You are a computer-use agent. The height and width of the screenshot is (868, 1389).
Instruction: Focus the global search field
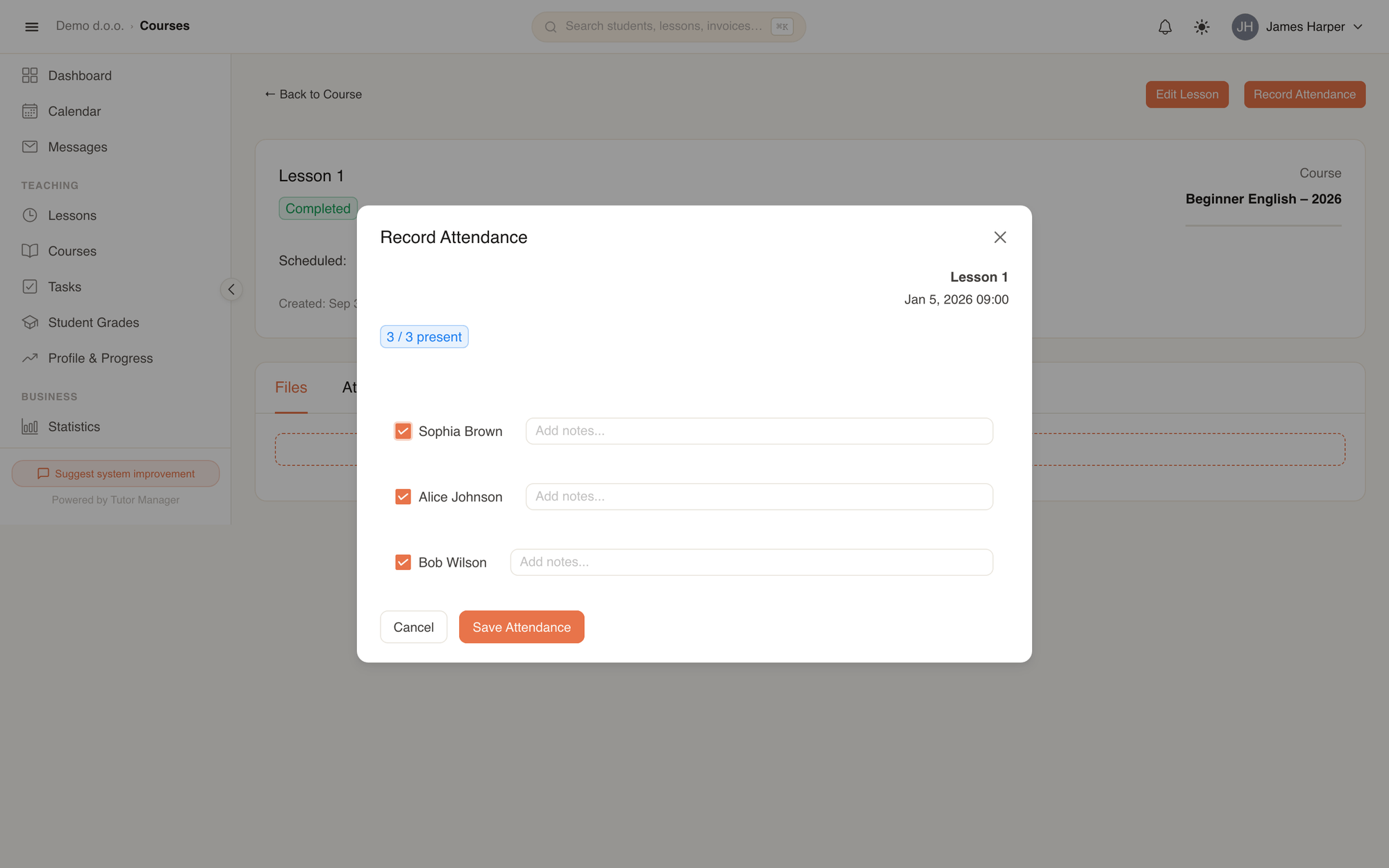pos(668,26)
